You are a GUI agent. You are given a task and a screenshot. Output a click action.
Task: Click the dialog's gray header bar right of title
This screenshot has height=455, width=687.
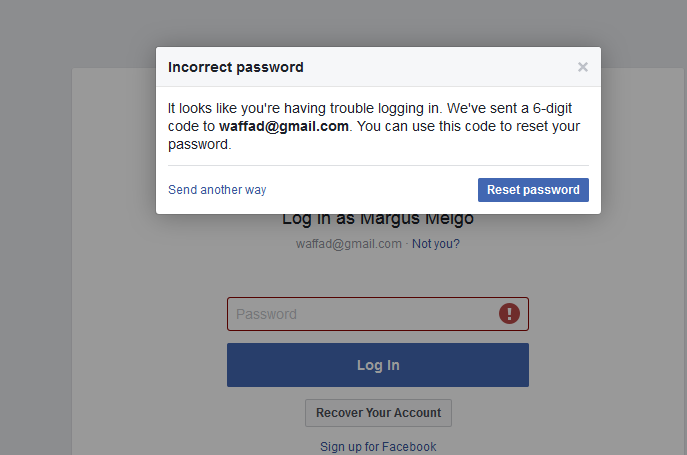(x=440, y=68)
